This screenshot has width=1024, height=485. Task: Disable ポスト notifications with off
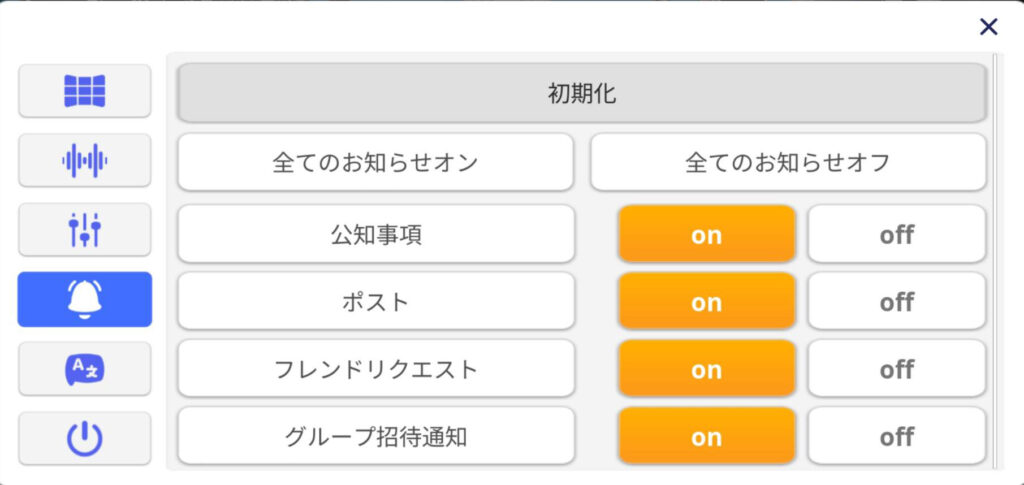coord(897,301)
